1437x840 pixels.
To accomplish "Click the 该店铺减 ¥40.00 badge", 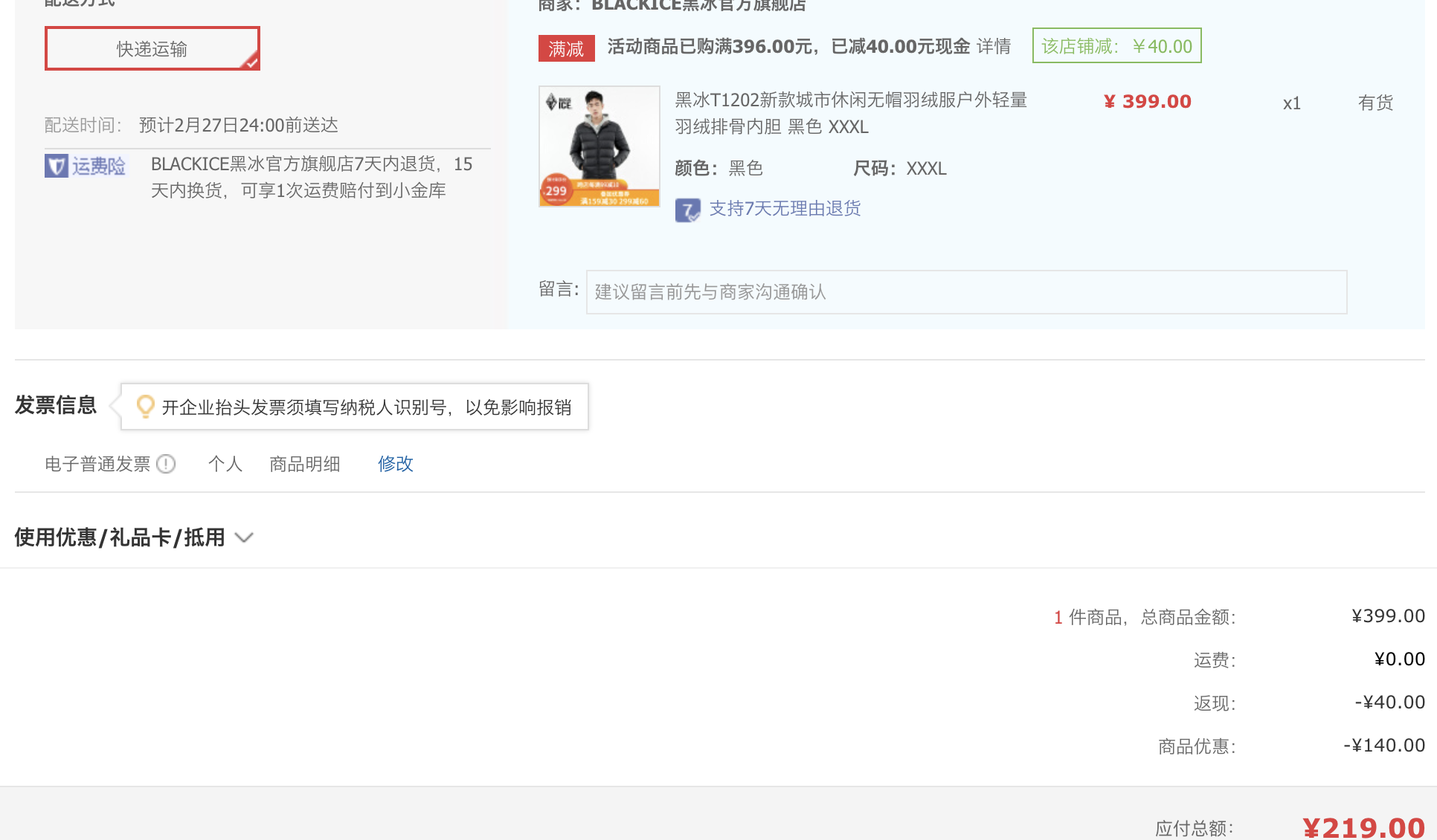I will point(1116,46).
